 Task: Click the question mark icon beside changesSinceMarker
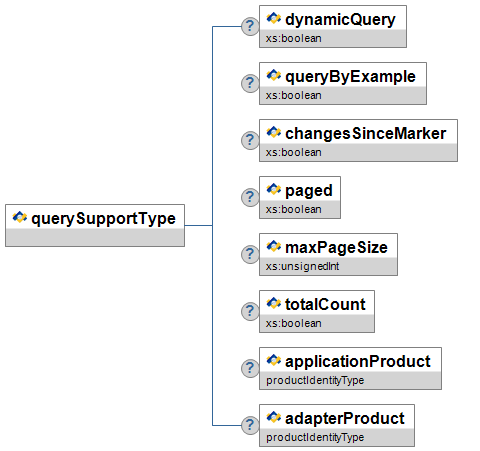pos(250,140)
